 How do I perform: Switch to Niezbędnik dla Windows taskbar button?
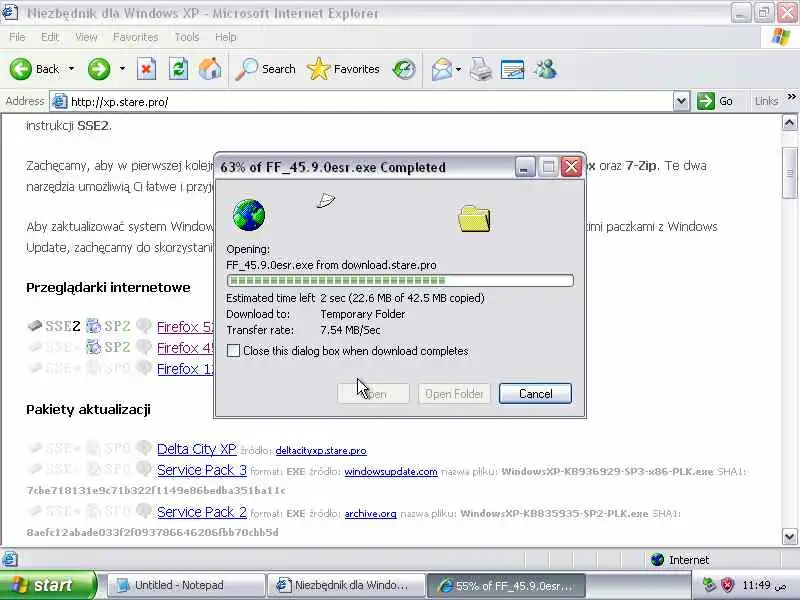pyautogui.click(x=346, y=585)
